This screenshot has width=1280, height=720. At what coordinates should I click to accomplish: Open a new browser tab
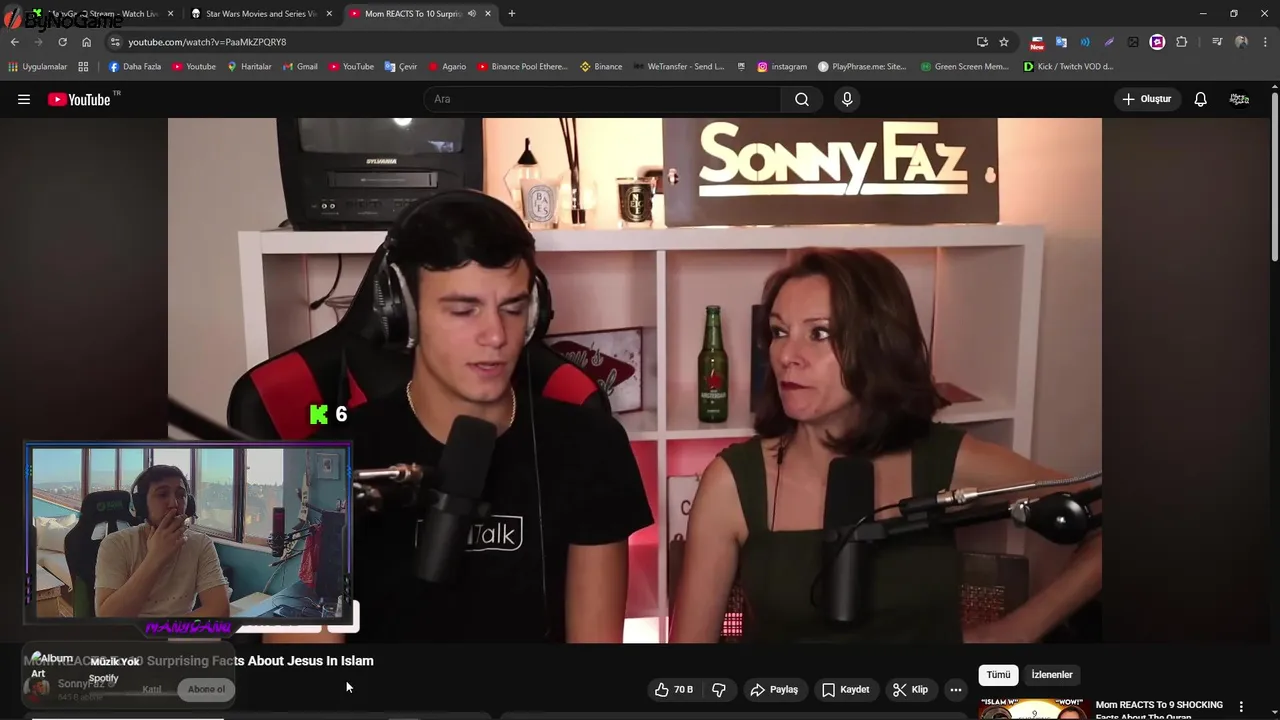[512, 14]
